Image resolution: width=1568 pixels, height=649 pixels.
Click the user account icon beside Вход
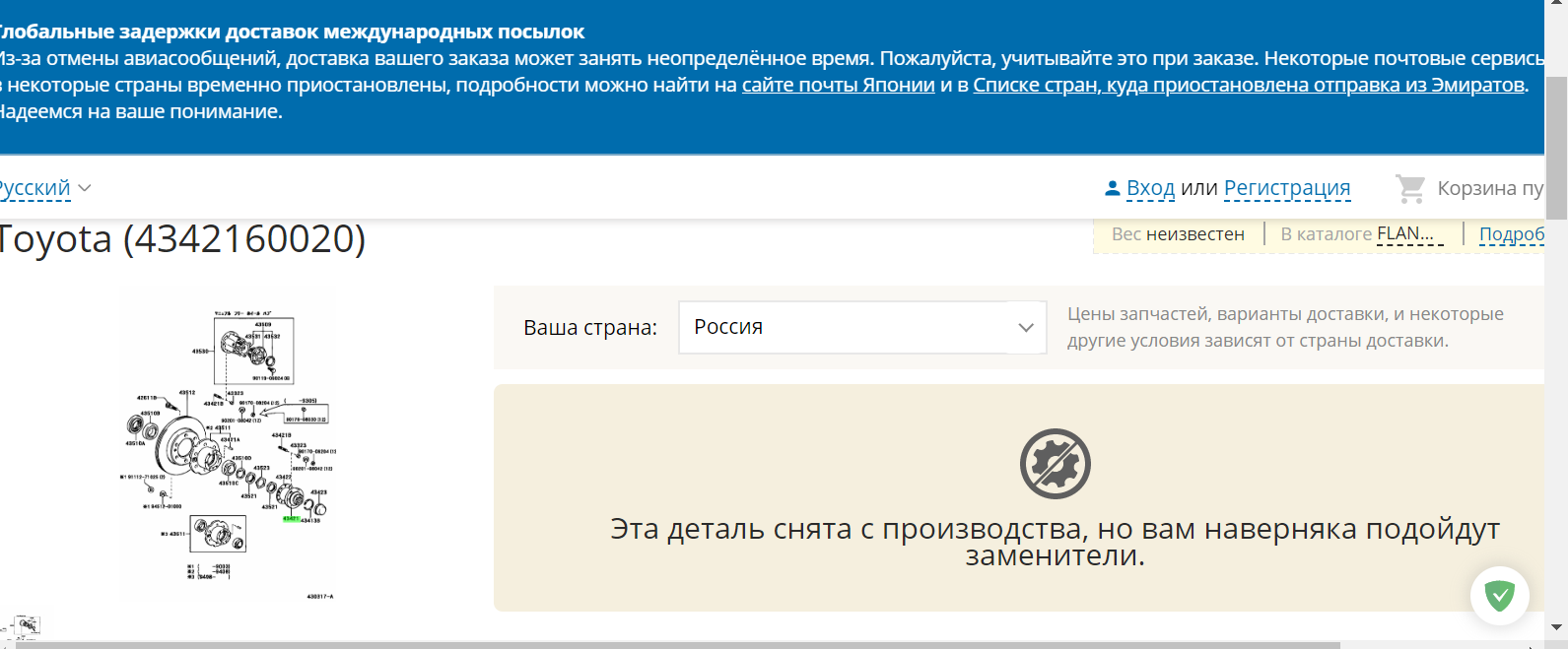1113,188
